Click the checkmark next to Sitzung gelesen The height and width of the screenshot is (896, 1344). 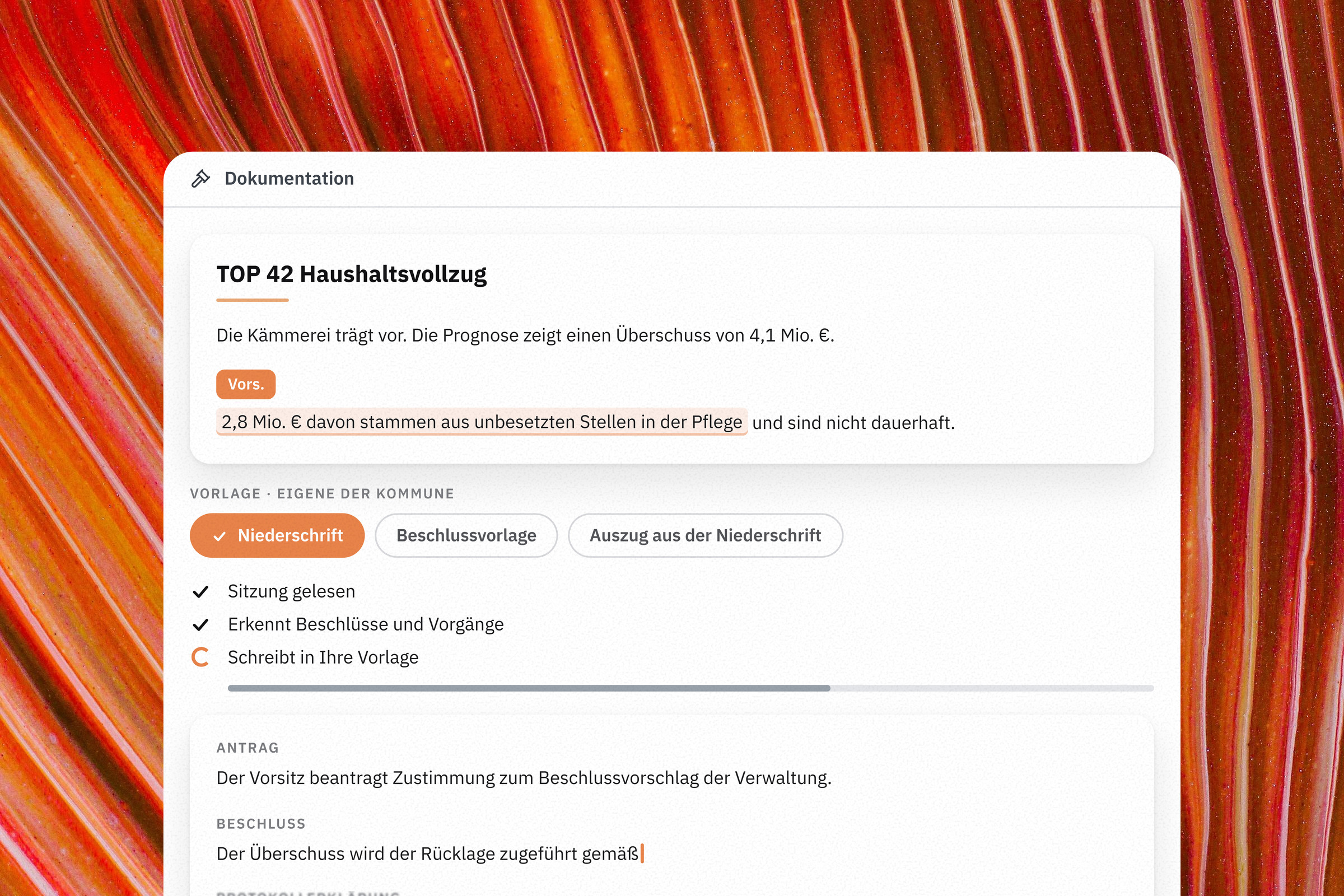coord(200,591)
